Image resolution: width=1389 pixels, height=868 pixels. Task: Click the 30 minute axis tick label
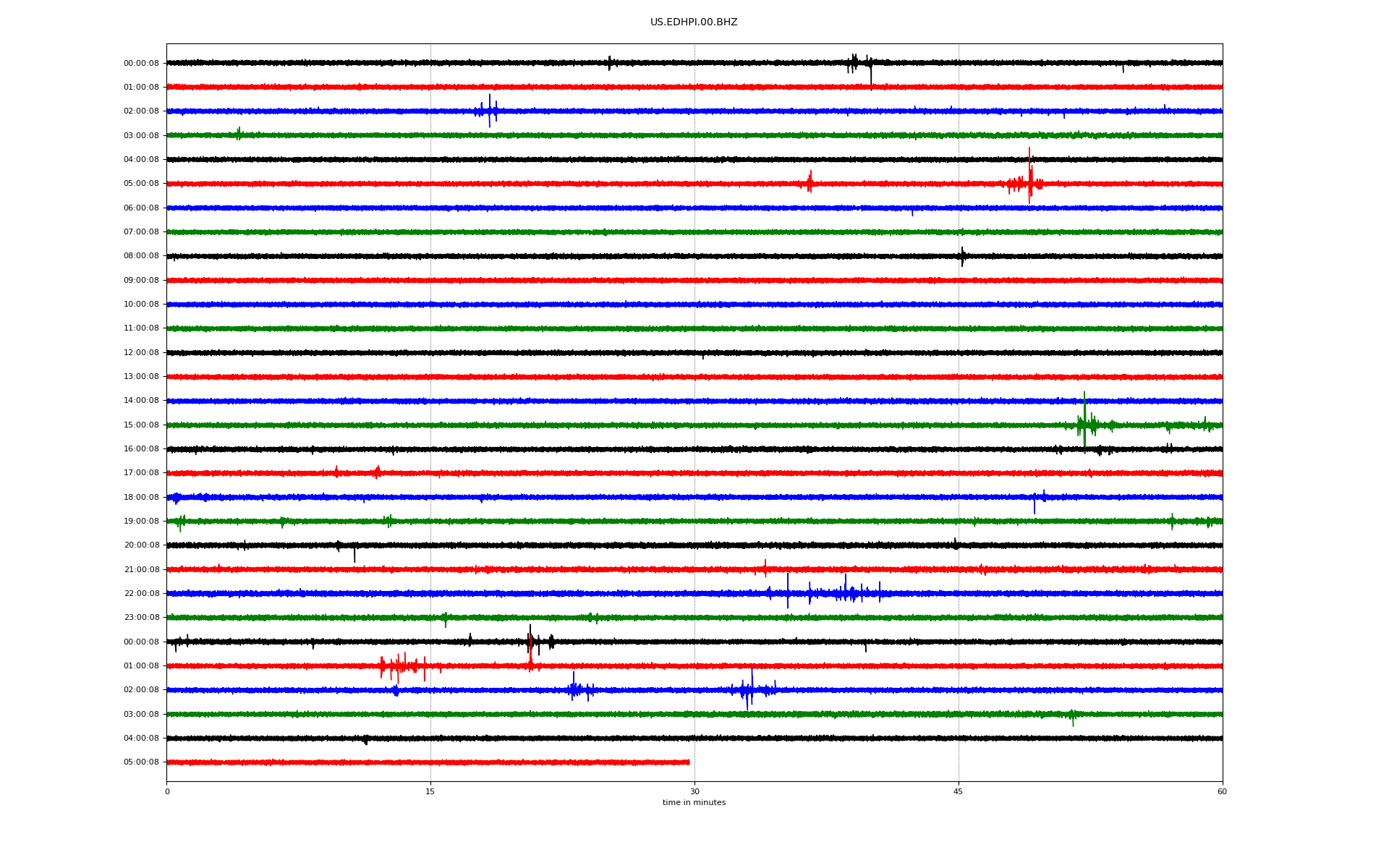coord(694,791)
